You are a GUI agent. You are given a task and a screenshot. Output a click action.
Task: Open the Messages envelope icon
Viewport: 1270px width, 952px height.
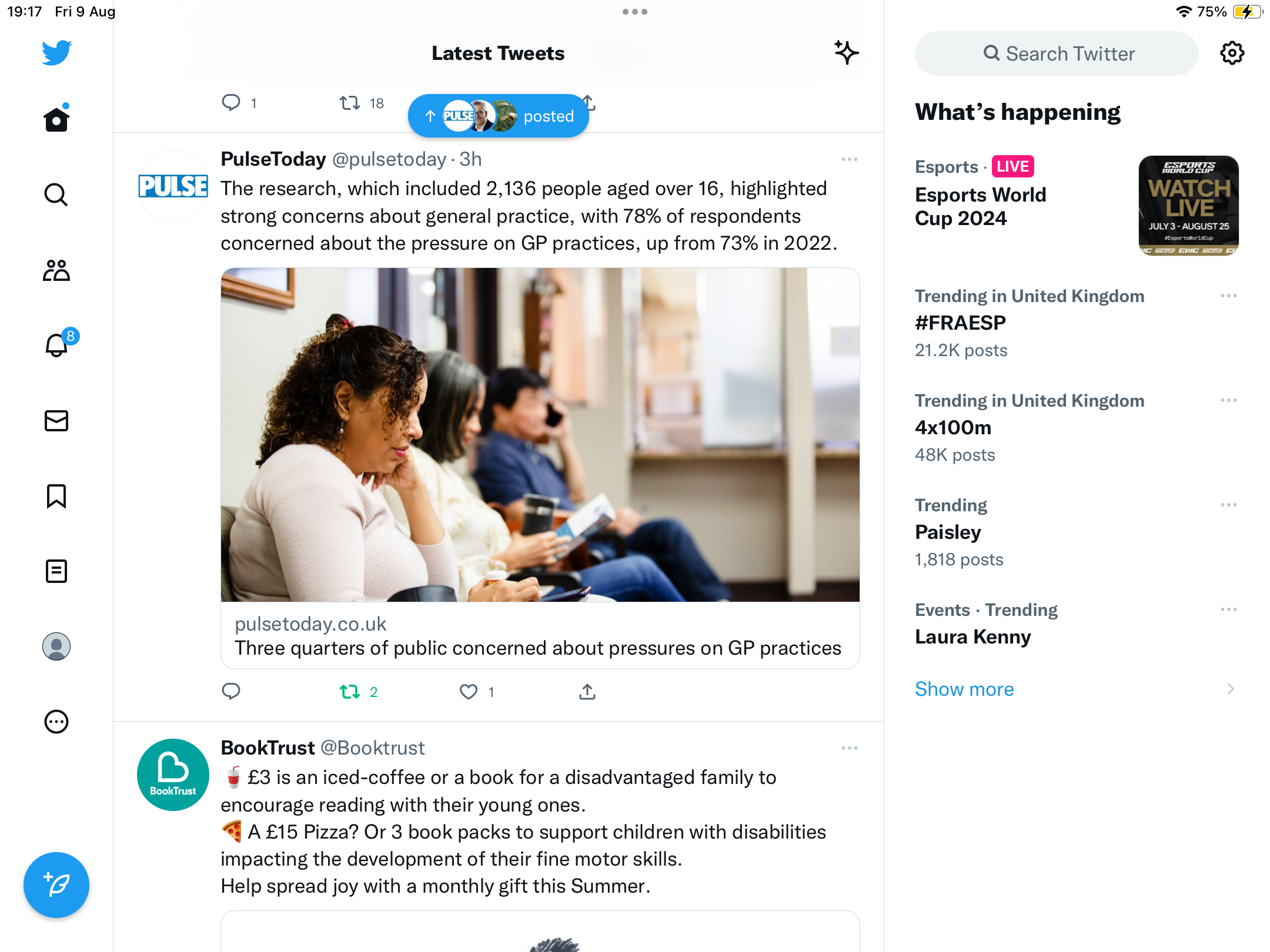pos(56,421)
